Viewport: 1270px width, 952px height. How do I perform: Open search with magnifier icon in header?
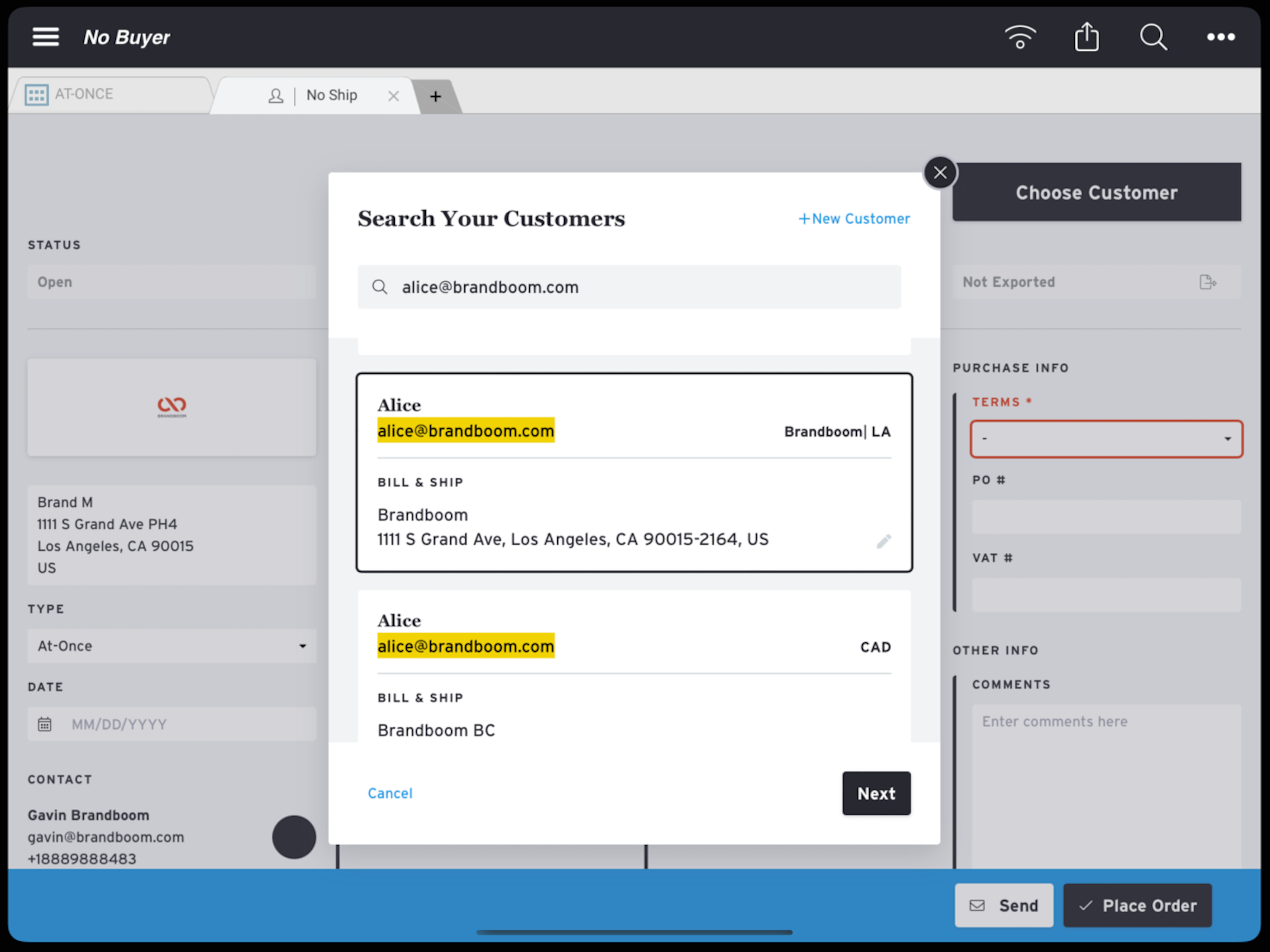pos(1153,37)
